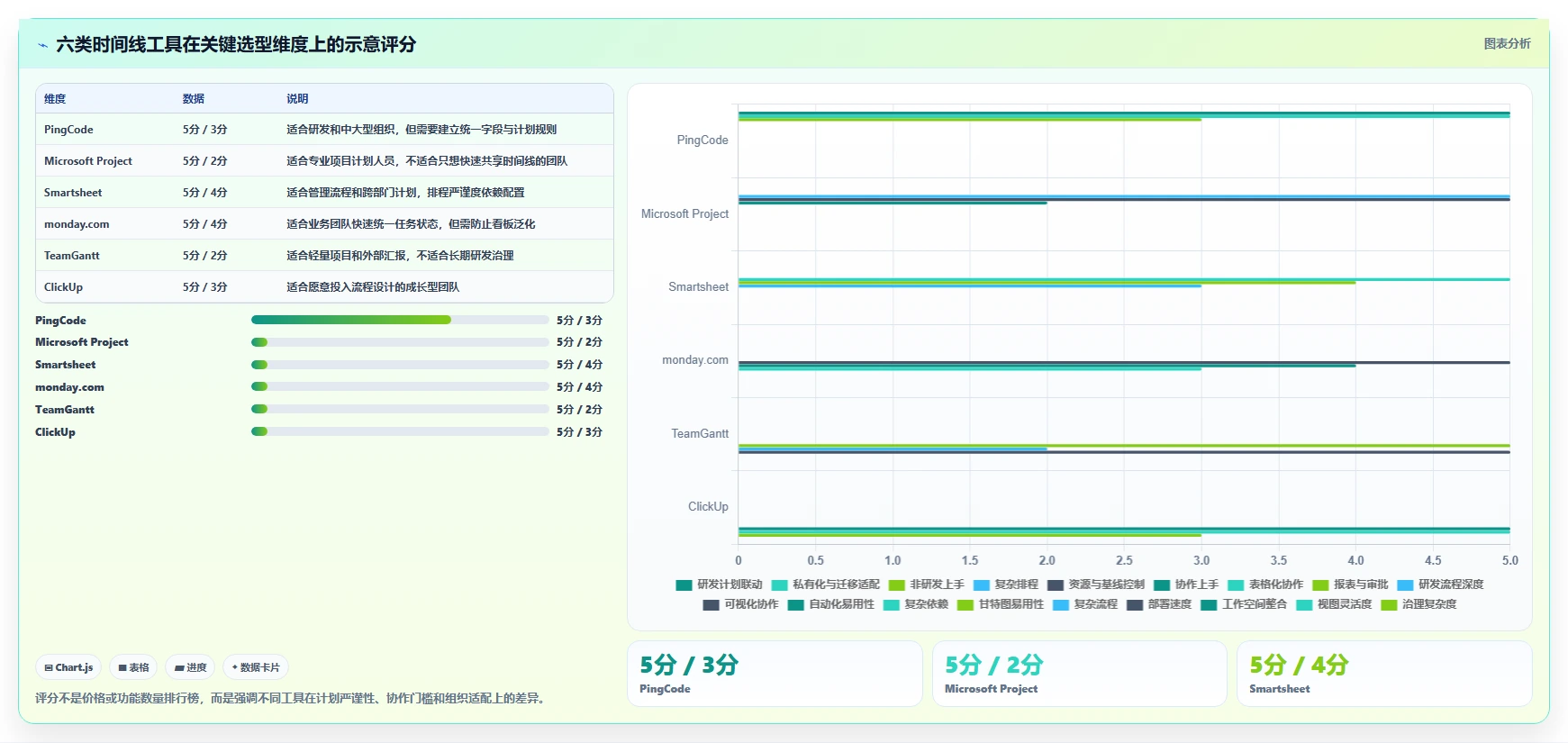
Task: Toggle the 表格化协作 legend series
Action: coord(1264,584)
